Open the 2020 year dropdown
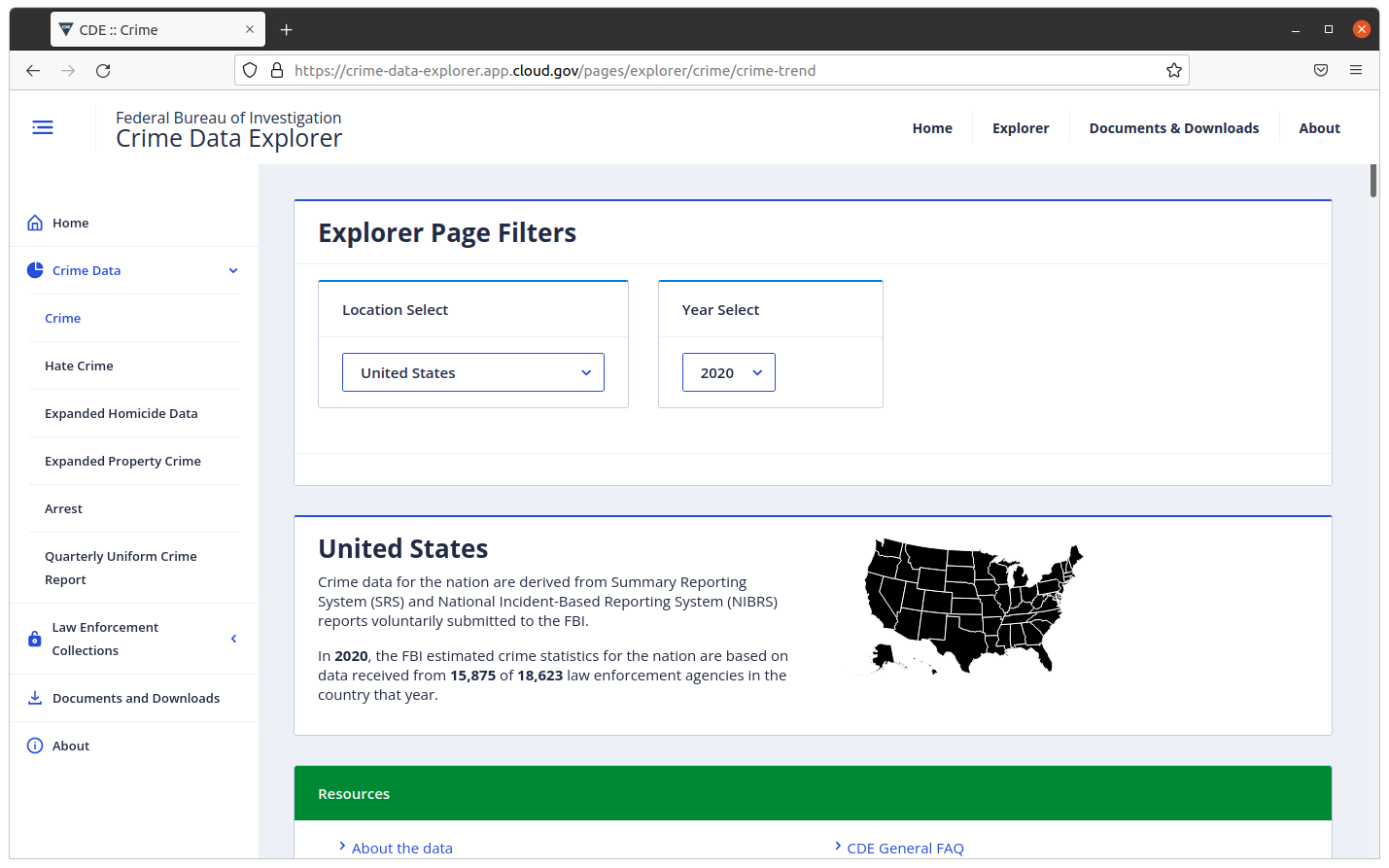Image resolution: width=1389 pixels, height=868 pixels. coord(729,372)
